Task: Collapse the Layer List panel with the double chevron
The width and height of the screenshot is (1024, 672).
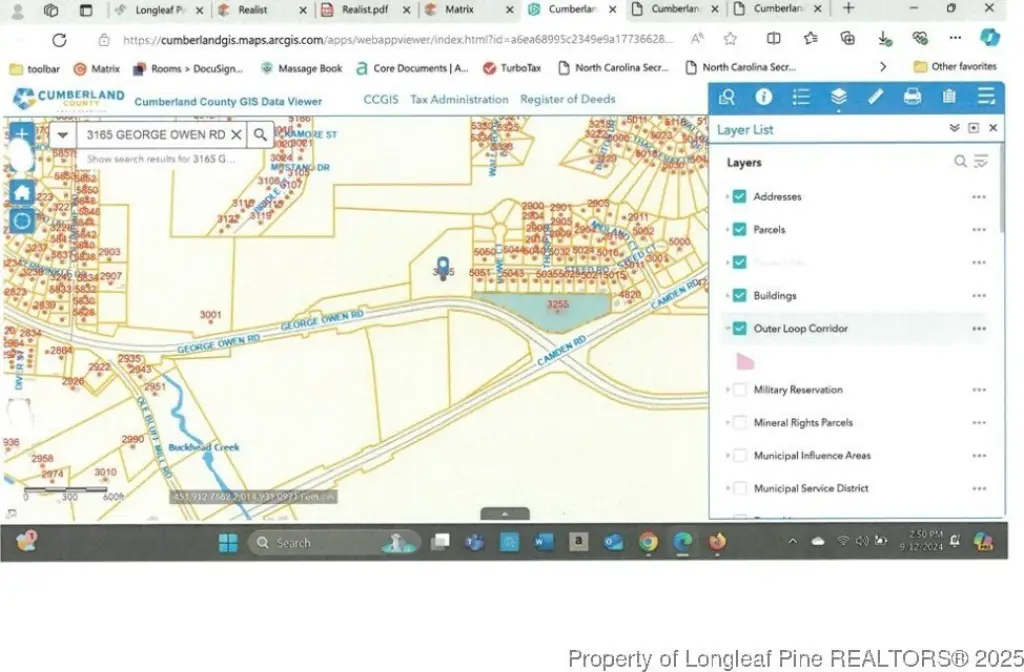Action: [x=954, y=129]
